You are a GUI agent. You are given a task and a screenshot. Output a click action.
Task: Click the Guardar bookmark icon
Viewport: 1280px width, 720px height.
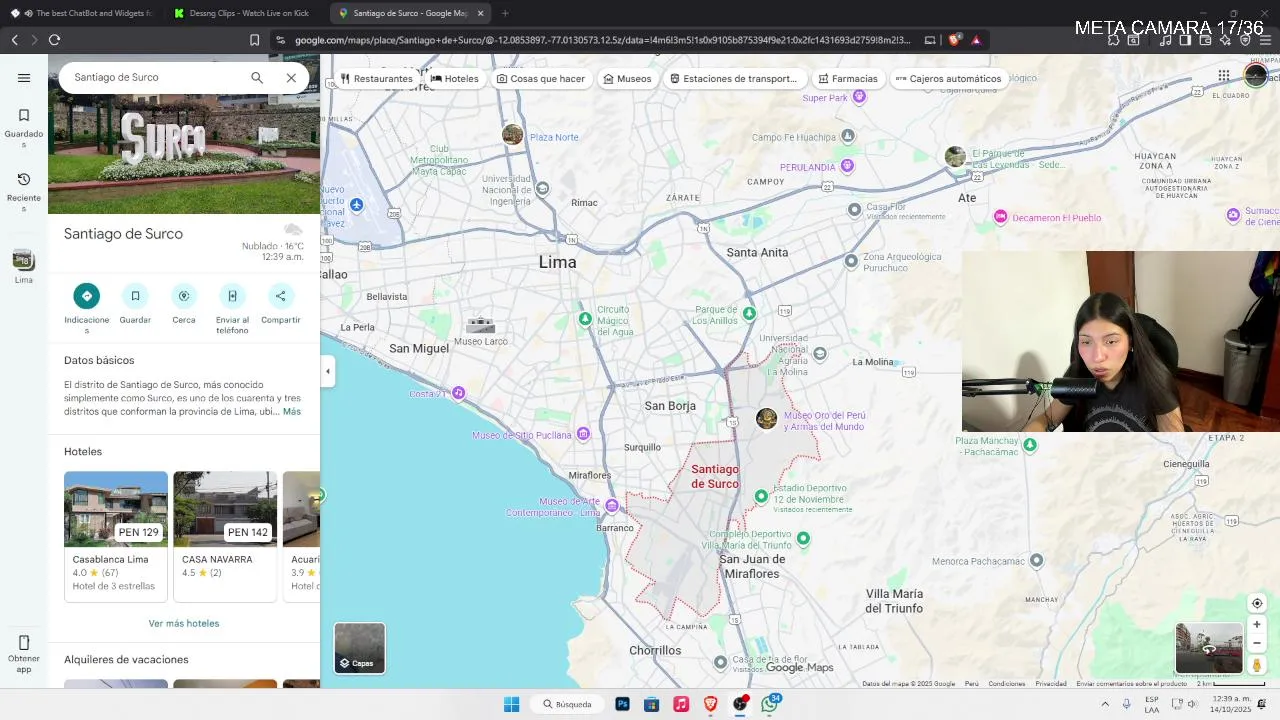(x=135, y=296)
